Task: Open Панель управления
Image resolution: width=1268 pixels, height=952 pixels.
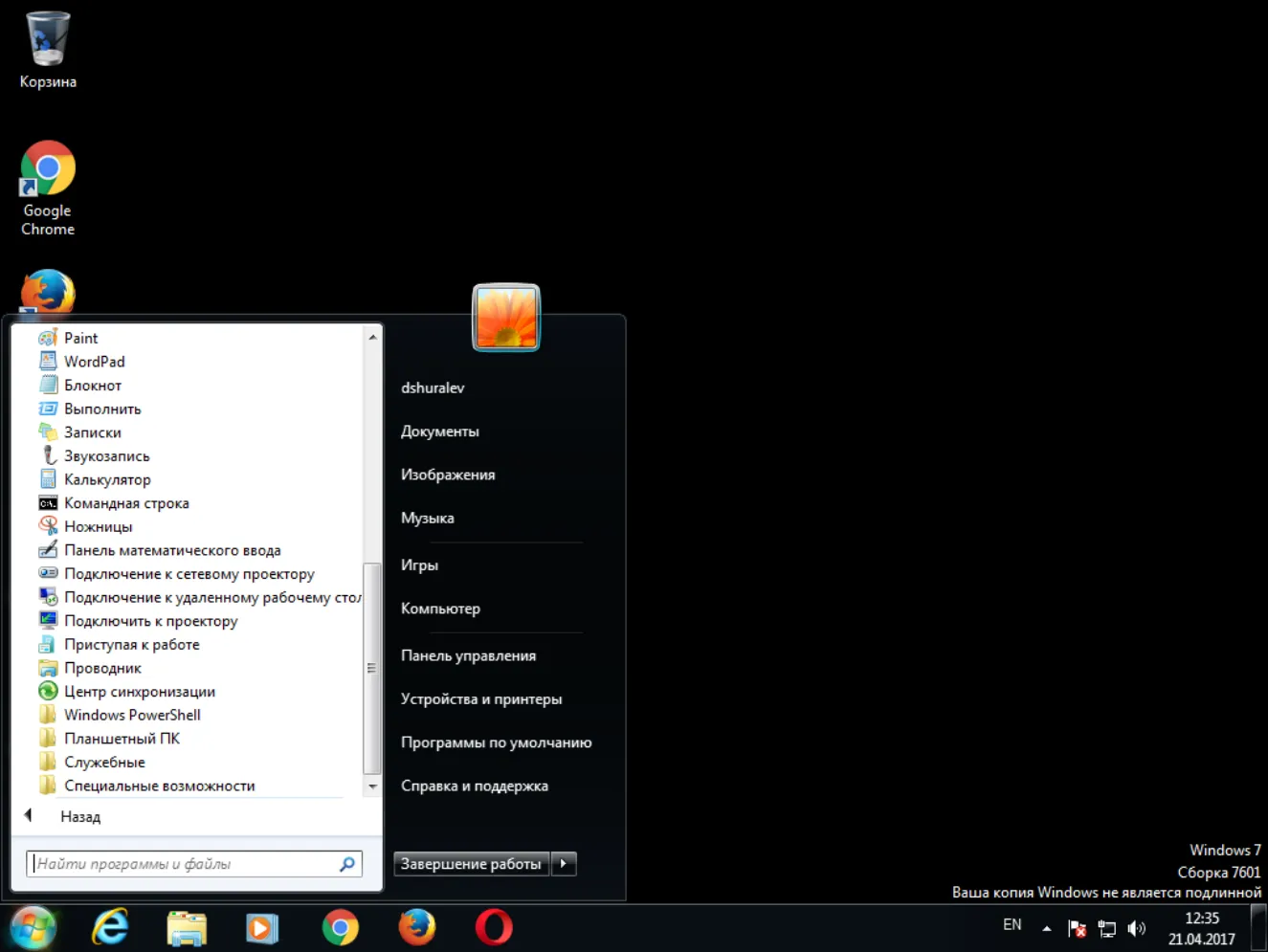Action: [x=468, y=655]
